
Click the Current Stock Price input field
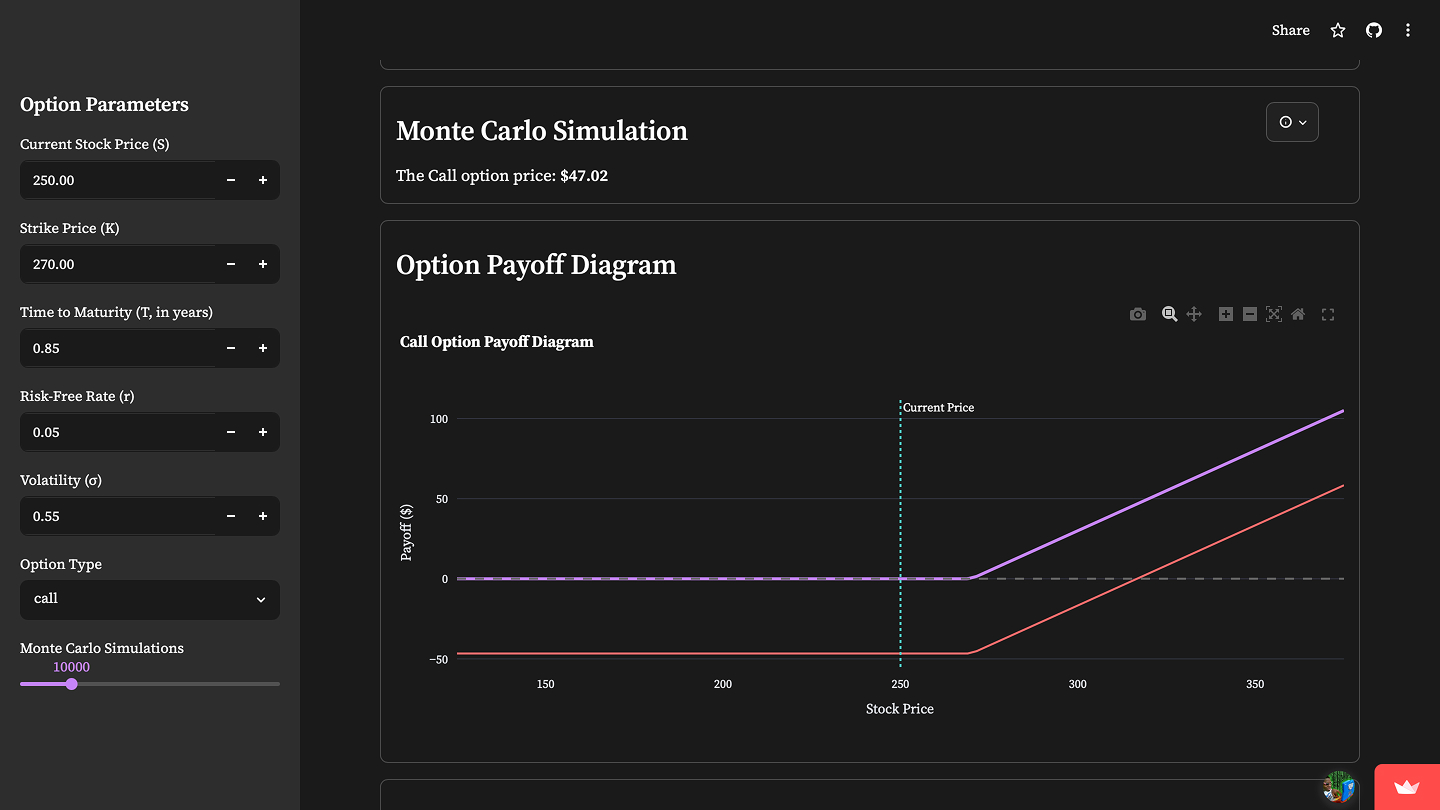pyautogui.click(x=118, y=180)
